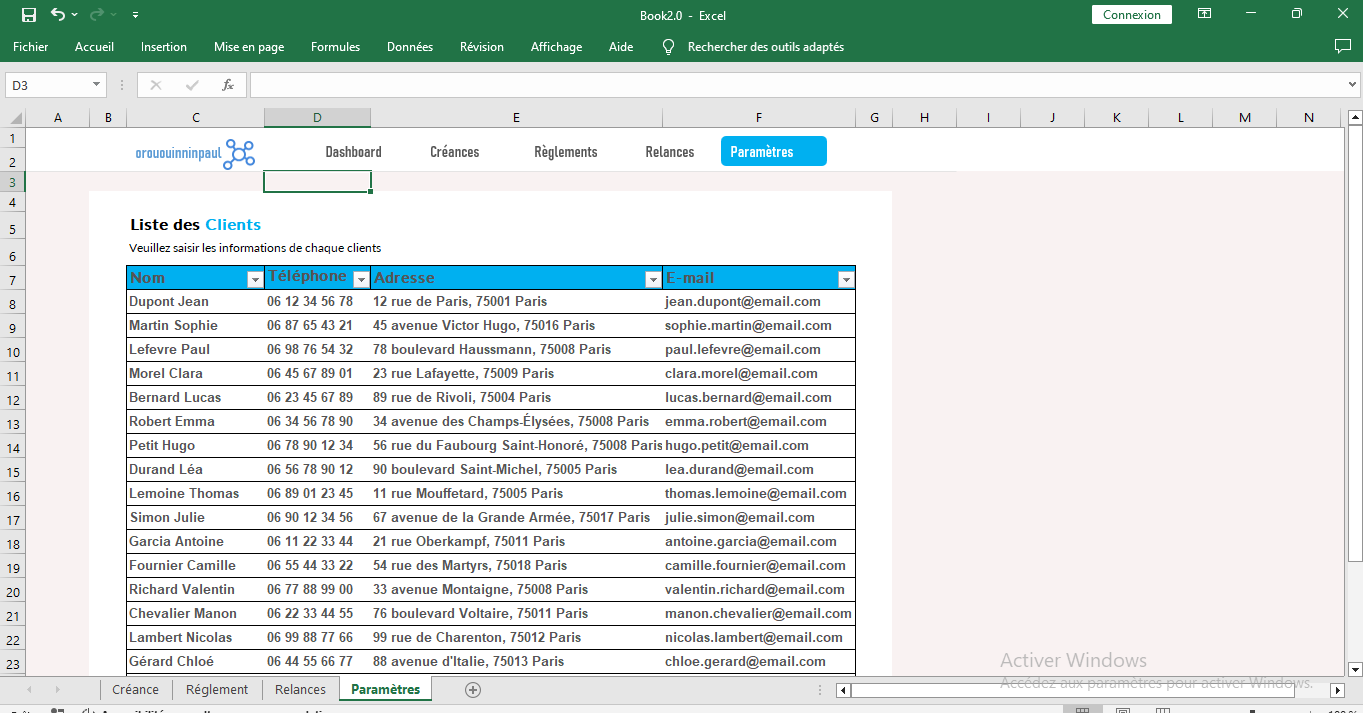The image size is (1363, 713).
Task: Open the Formules ribbon tab
Action: click(x=335, y=47)
